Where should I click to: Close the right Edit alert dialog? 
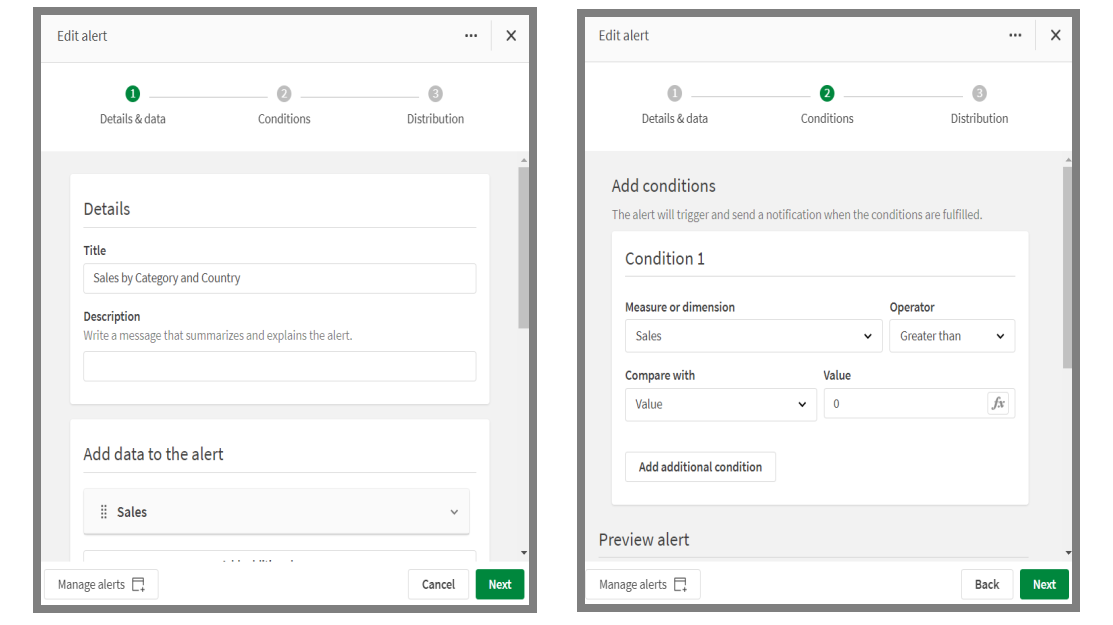coord(1056,35)
